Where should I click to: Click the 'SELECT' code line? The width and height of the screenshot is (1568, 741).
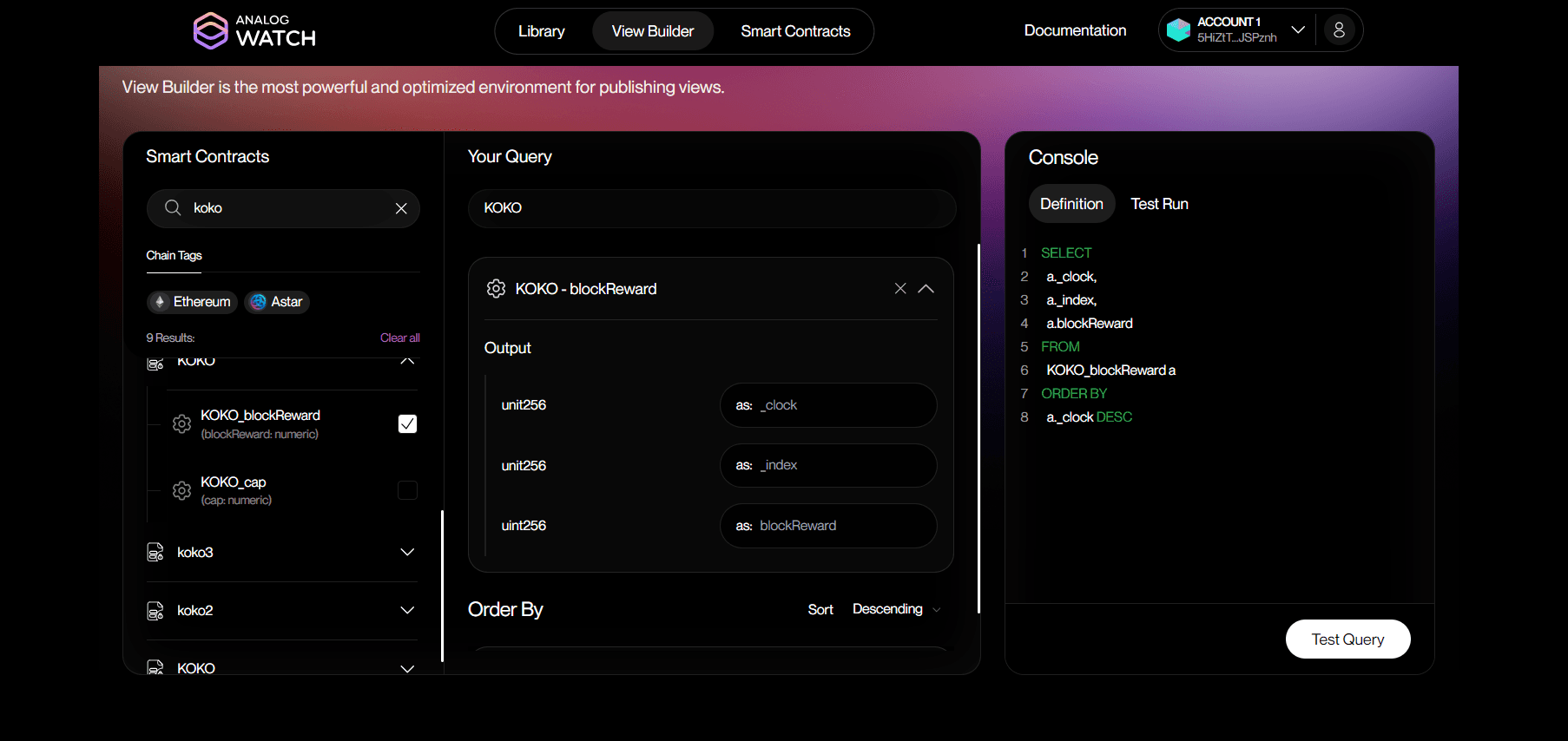[1066, 253]
